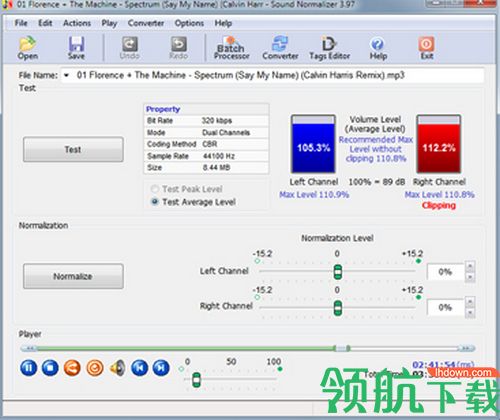500x420 pixels.
Task: Click the Size row showing 8.44 MB
Action: click(206, 168)
